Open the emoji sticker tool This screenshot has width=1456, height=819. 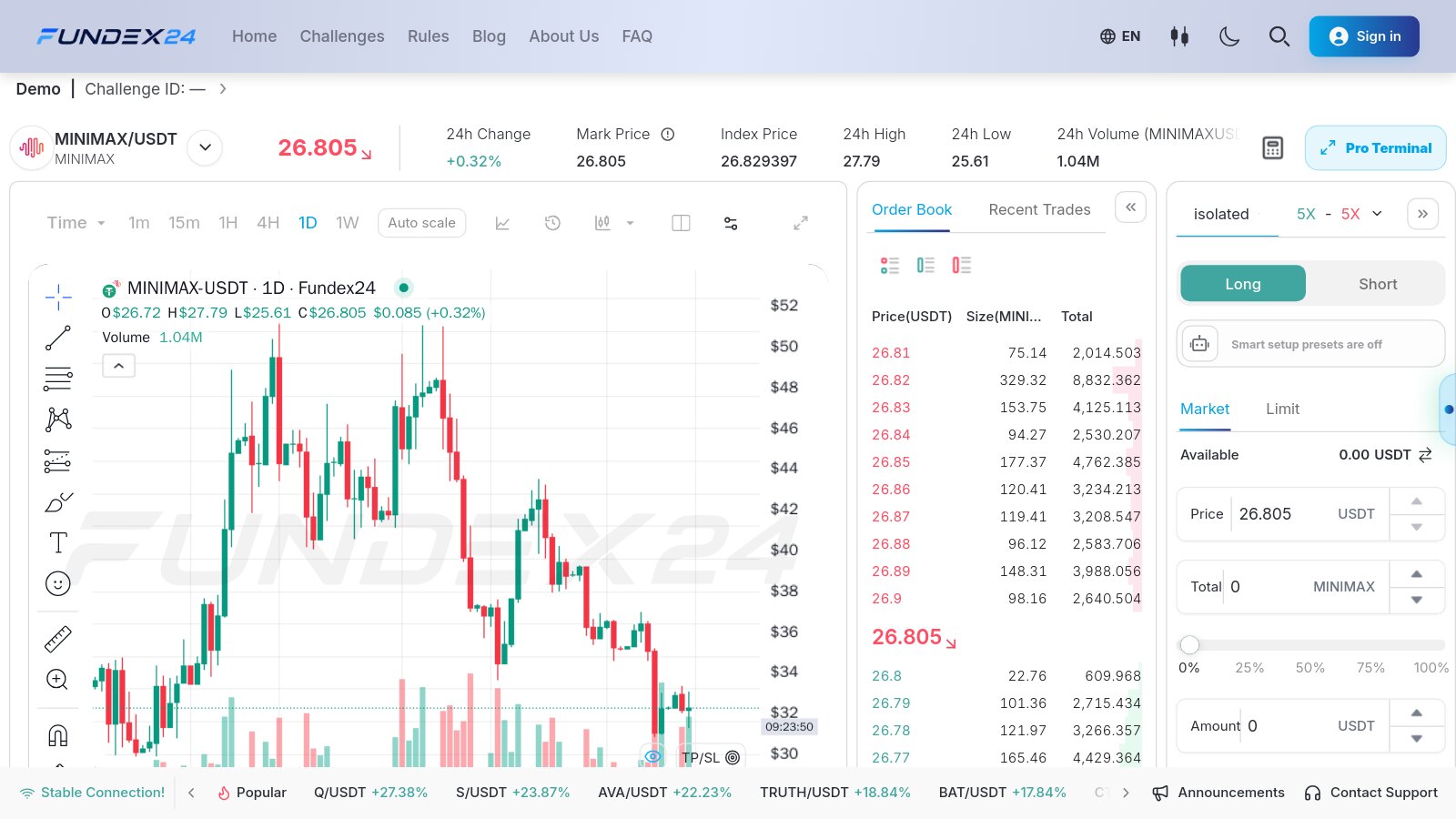coord(58,583)
